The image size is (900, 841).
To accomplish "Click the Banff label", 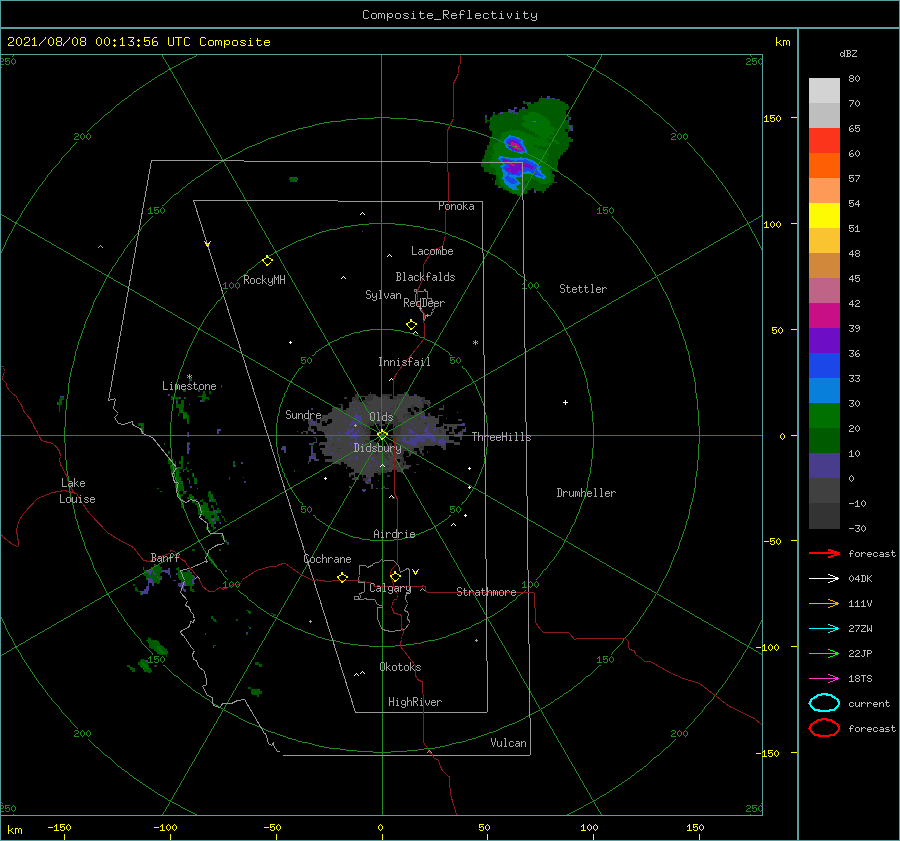I will (165, 557).
